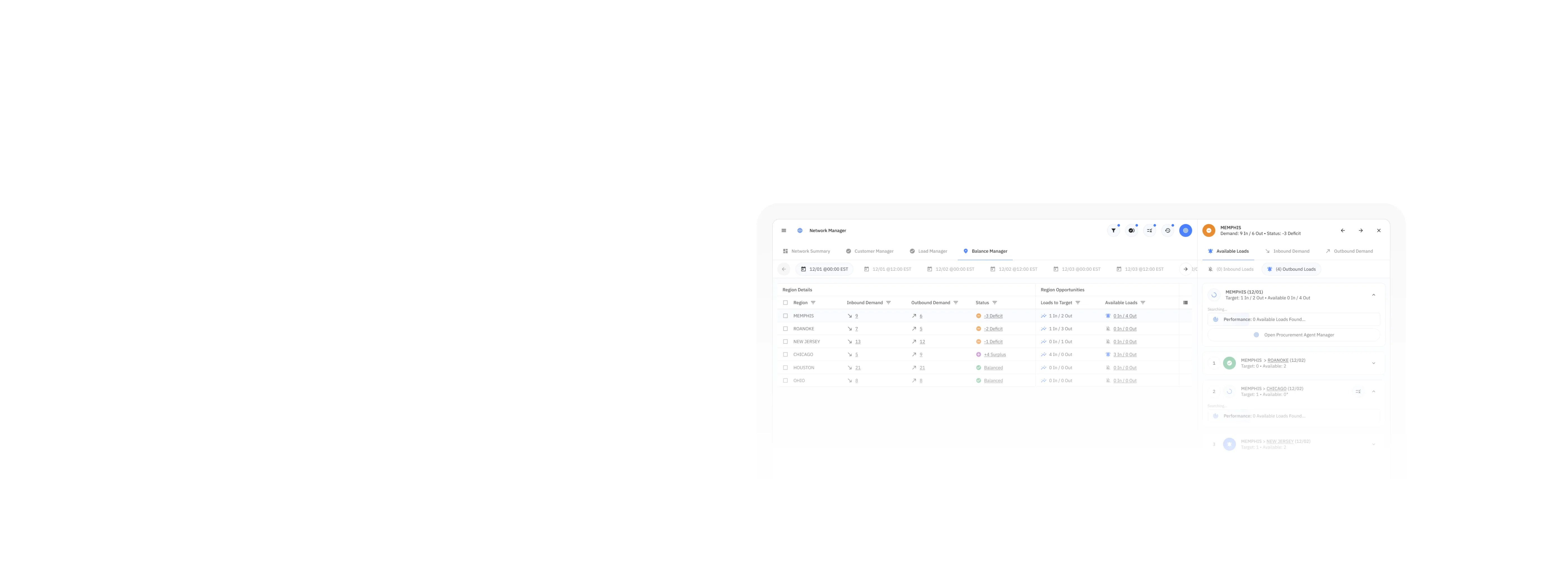Click Open Procurement Agent Manager

pos(1299,335)
